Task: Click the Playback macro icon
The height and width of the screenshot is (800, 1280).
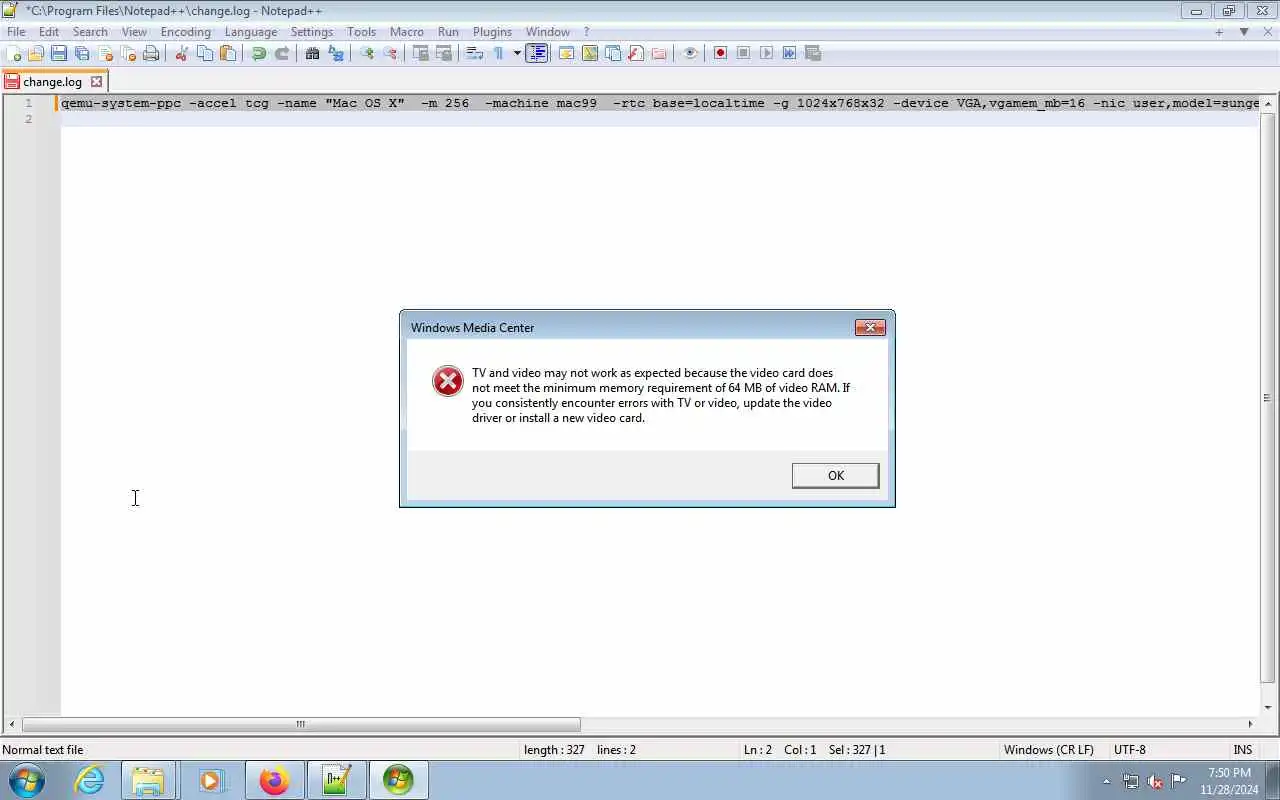Action: coord(766,53)
